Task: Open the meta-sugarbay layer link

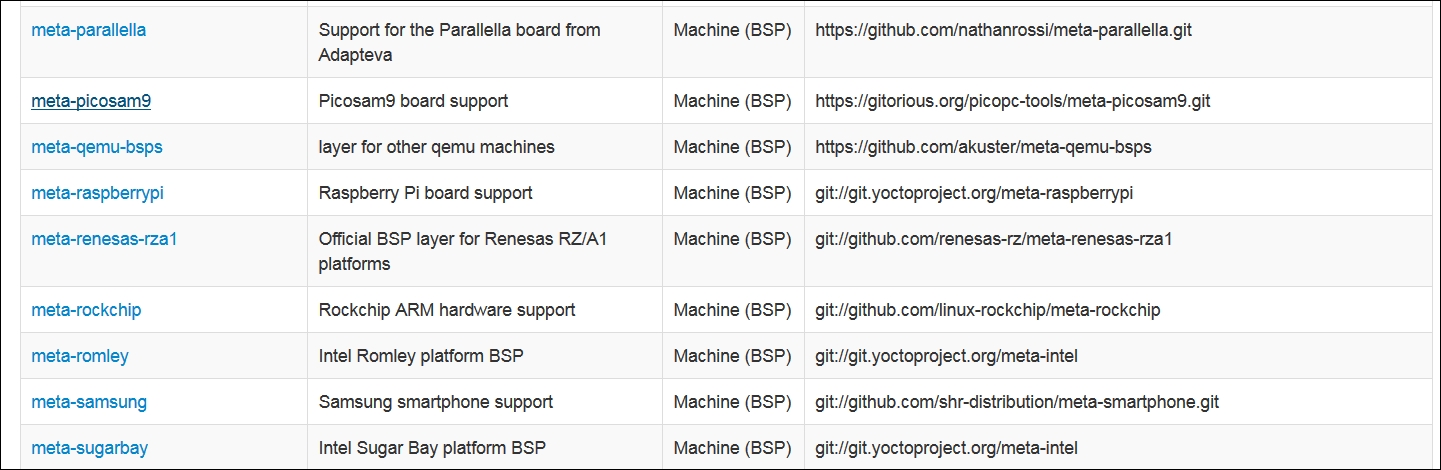Action: [x=90, y=448]
